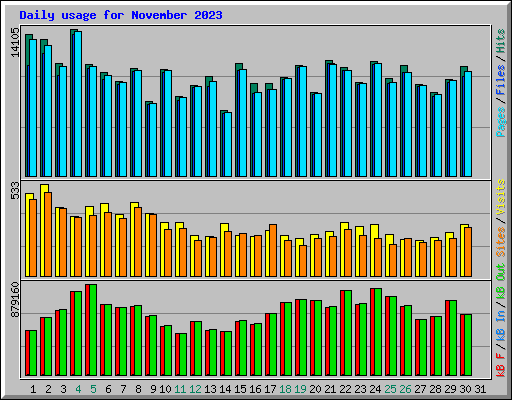The image size is (512, 400).
Task: Click day label 31 on the x-axis
Action: (480, 389)
